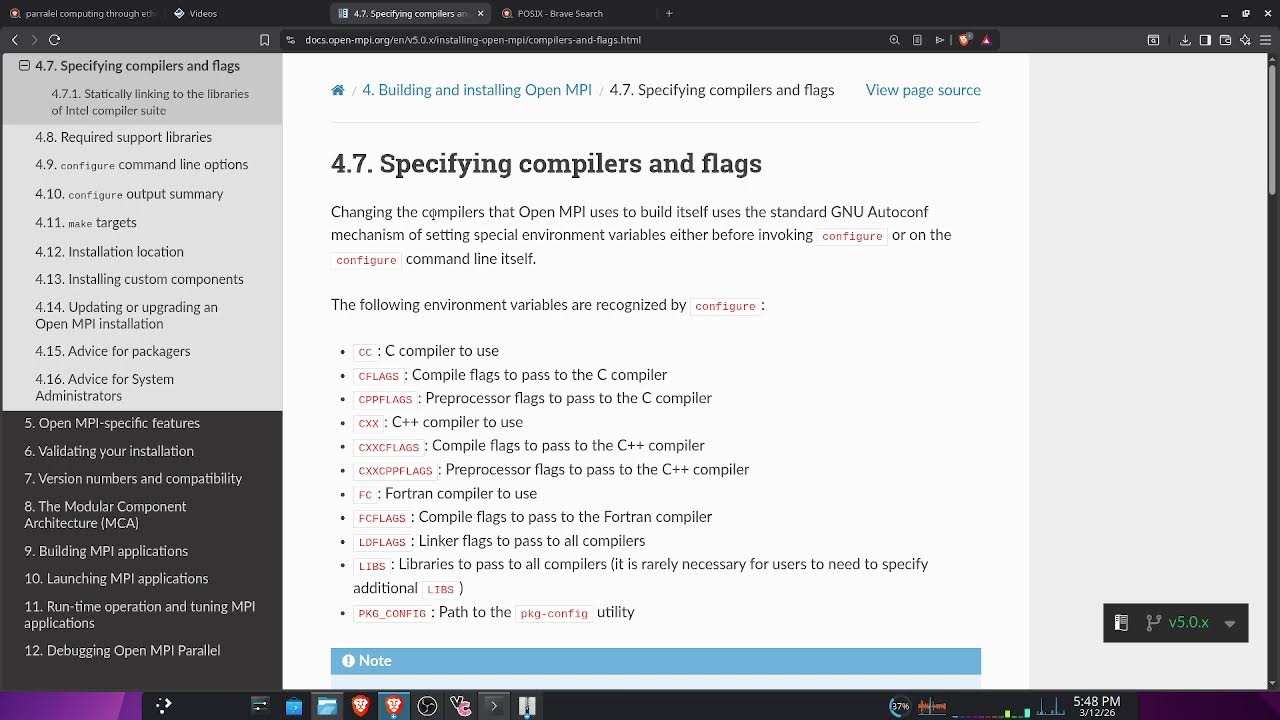1280x720 pixels.
Task: Open 8. The Modular Component Architecture
Action: [105, 515]
